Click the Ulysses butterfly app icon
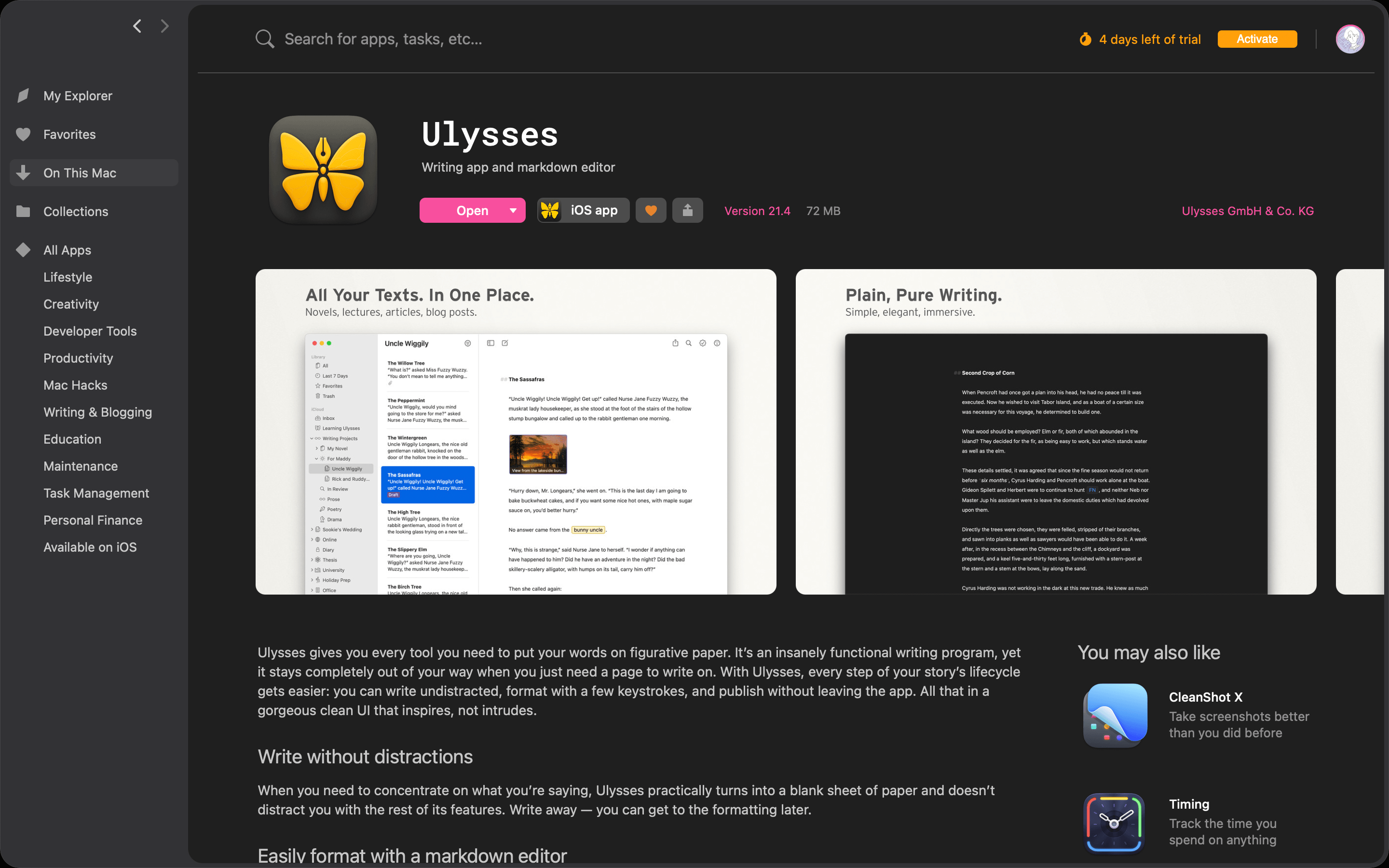1389x868 pixels. pyautogui.click(x=323, y=170)
